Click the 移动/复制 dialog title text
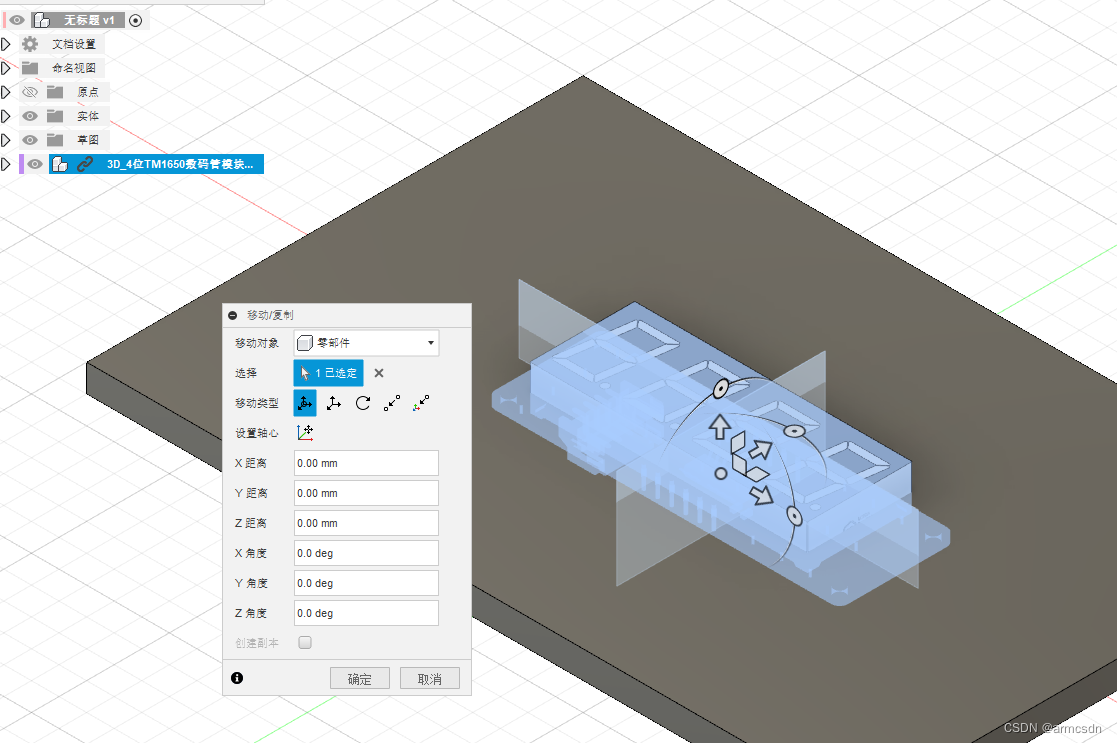Screen dimensions: 1117x743 pyautogui.click(x=270, y=315)
